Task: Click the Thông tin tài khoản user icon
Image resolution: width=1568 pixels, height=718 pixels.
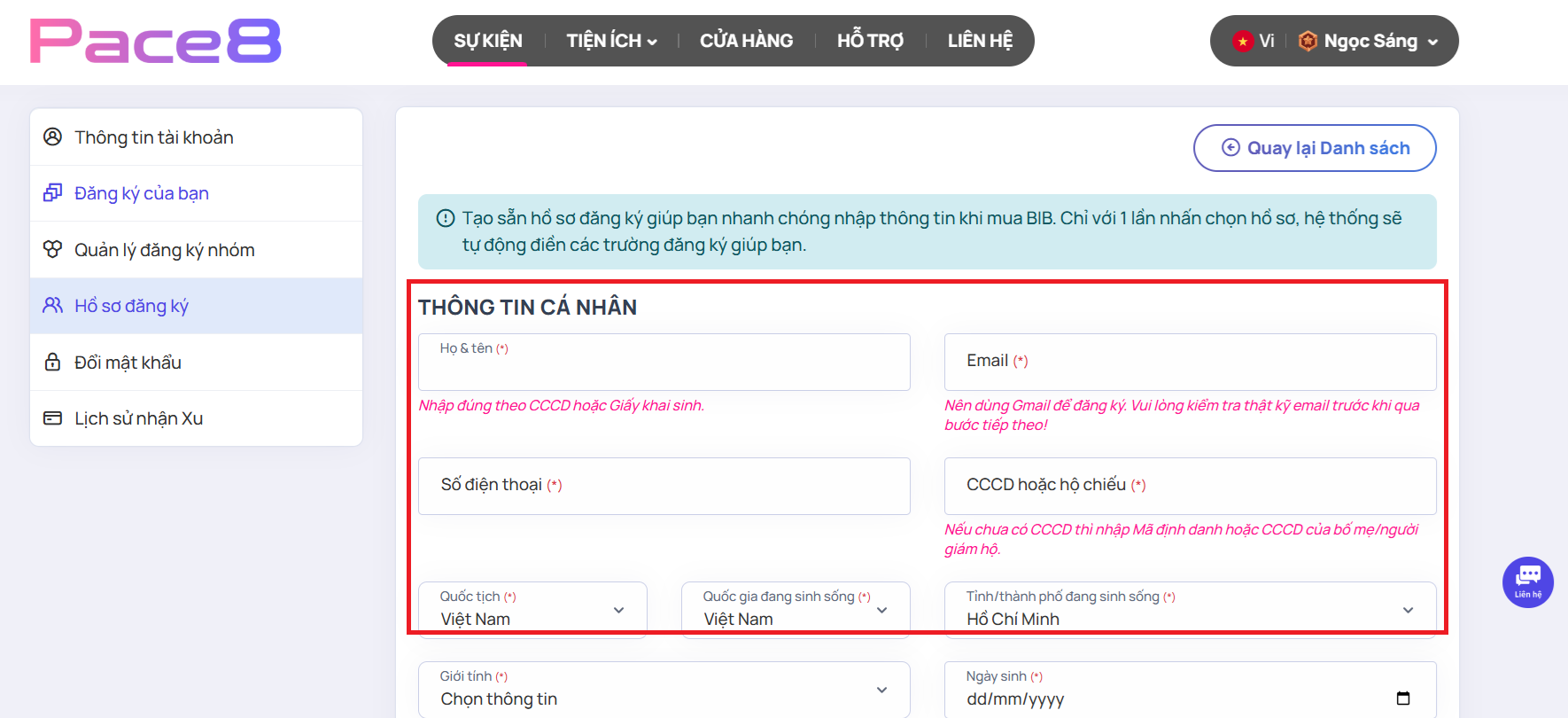Action: coord(53,137)
